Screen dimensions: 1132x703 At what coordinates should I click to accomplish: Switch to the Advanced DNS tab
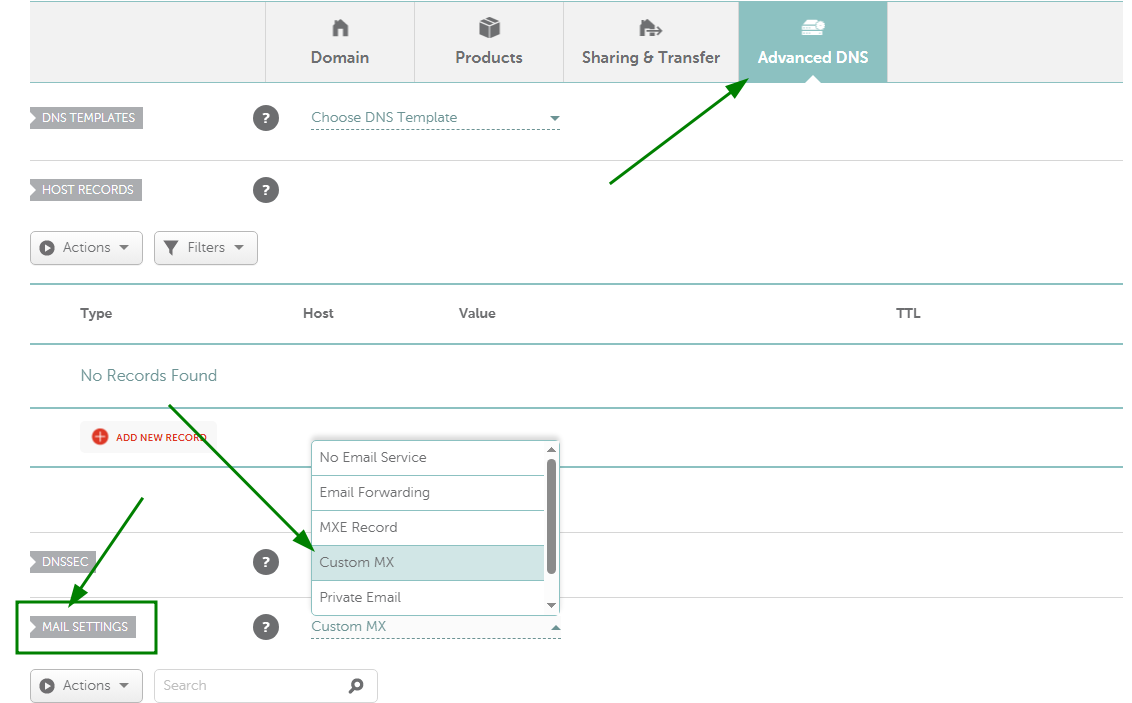click(812, 42)
